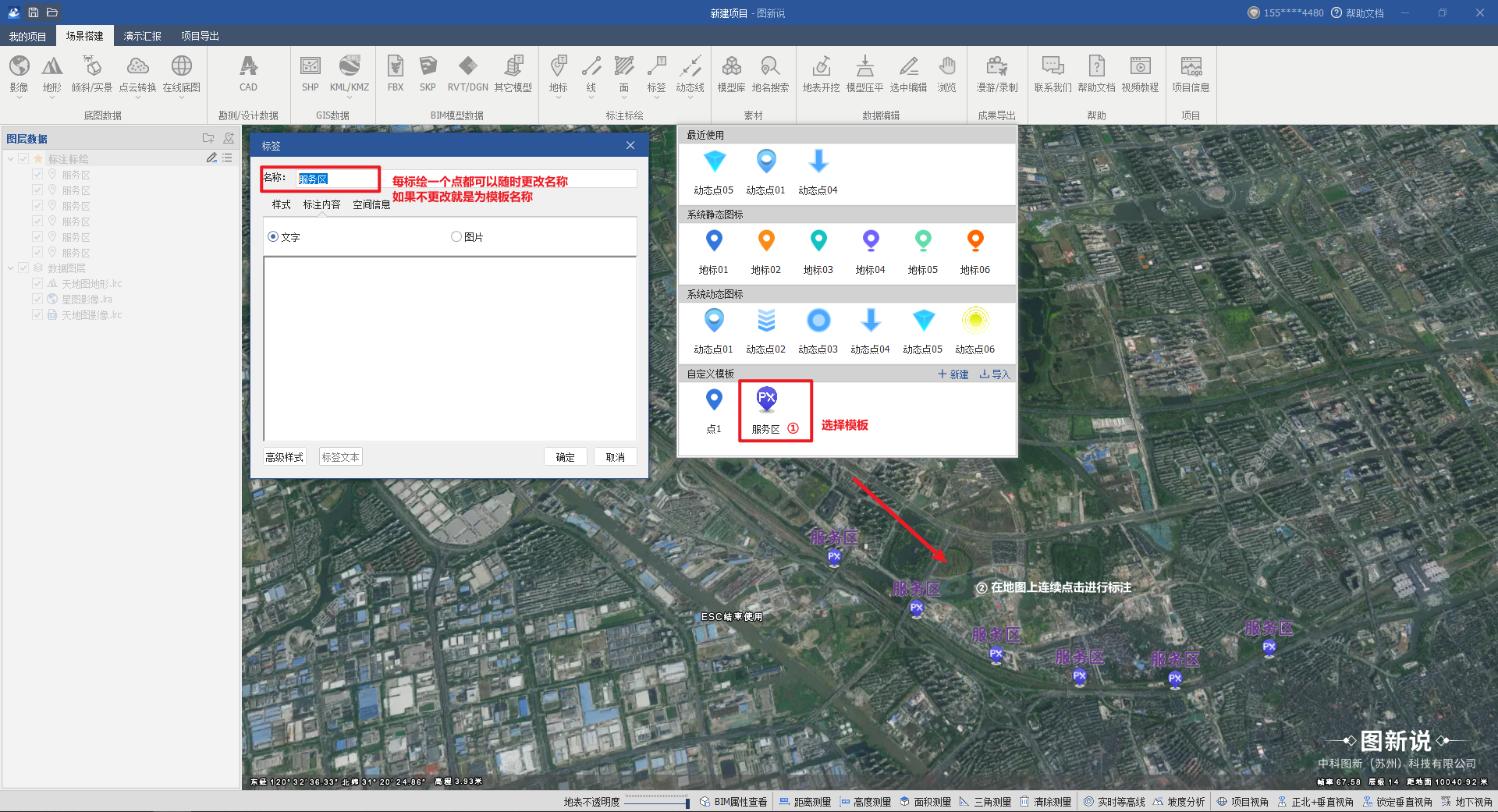Screen dimensions: 1498x812
Task: Click the 新建 custom template link
Action: 953,374
